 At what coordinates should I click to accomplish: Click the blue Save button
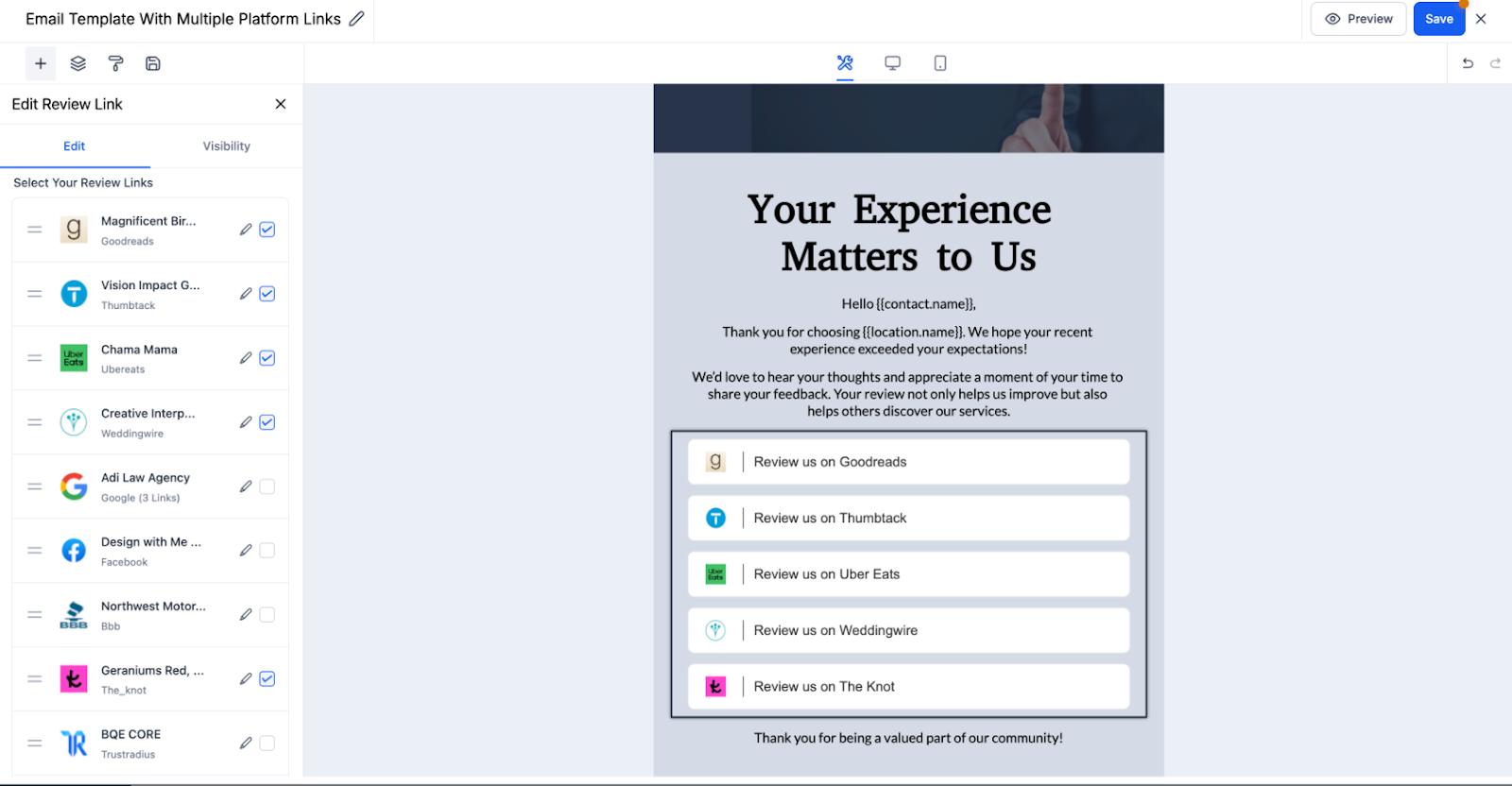pos(1439,19)
